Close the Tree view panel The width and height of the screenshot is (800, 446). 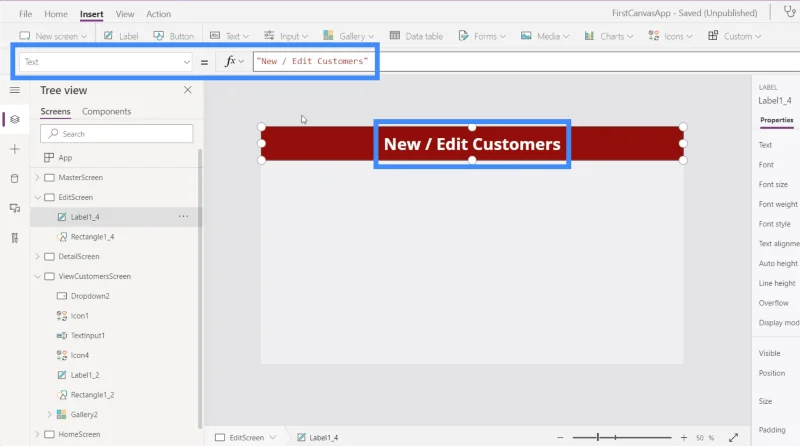pyautogui.click(x=188, y=90)
